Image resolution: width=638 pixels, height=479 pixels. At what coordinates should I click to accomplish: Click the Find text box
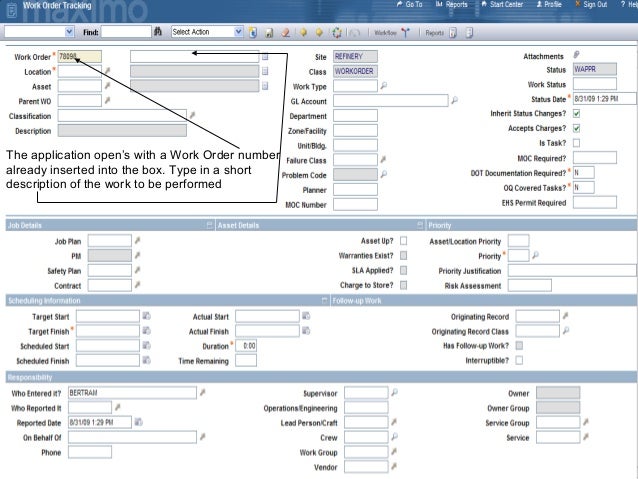click(x=126, y=32)
